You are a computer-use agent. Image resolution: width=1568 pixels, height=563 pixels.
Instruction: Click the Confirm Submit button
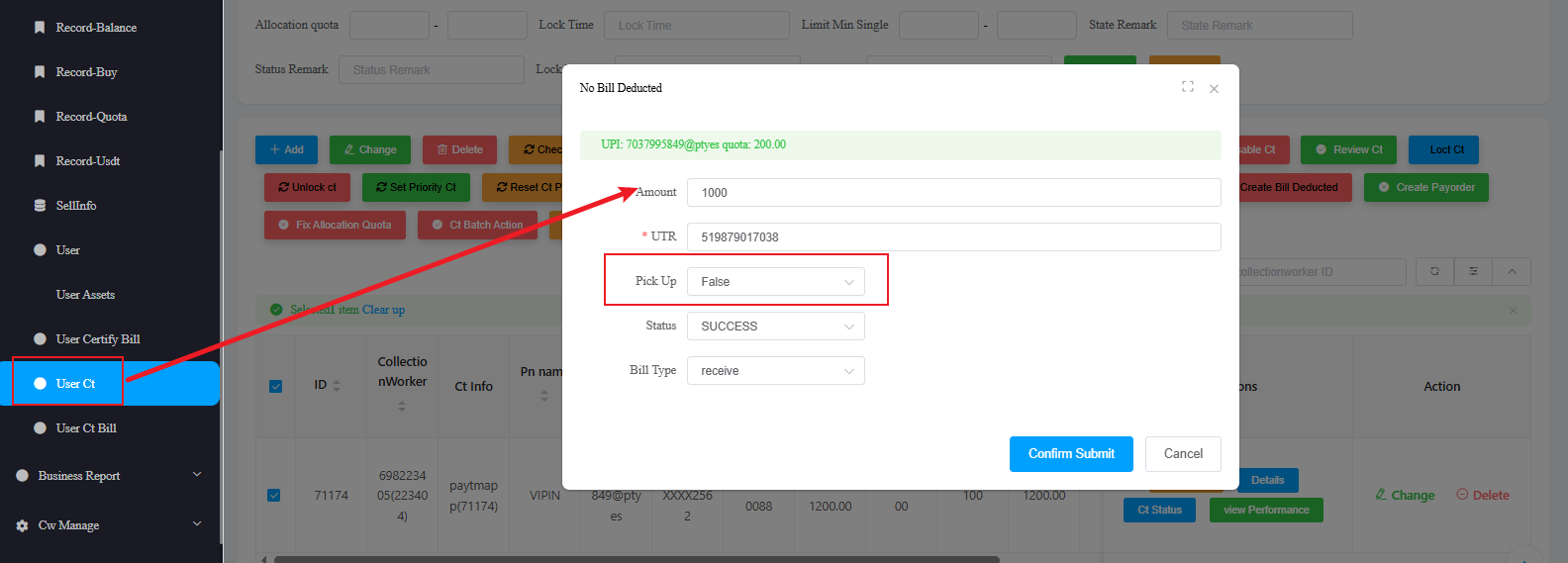point(1070,454)
